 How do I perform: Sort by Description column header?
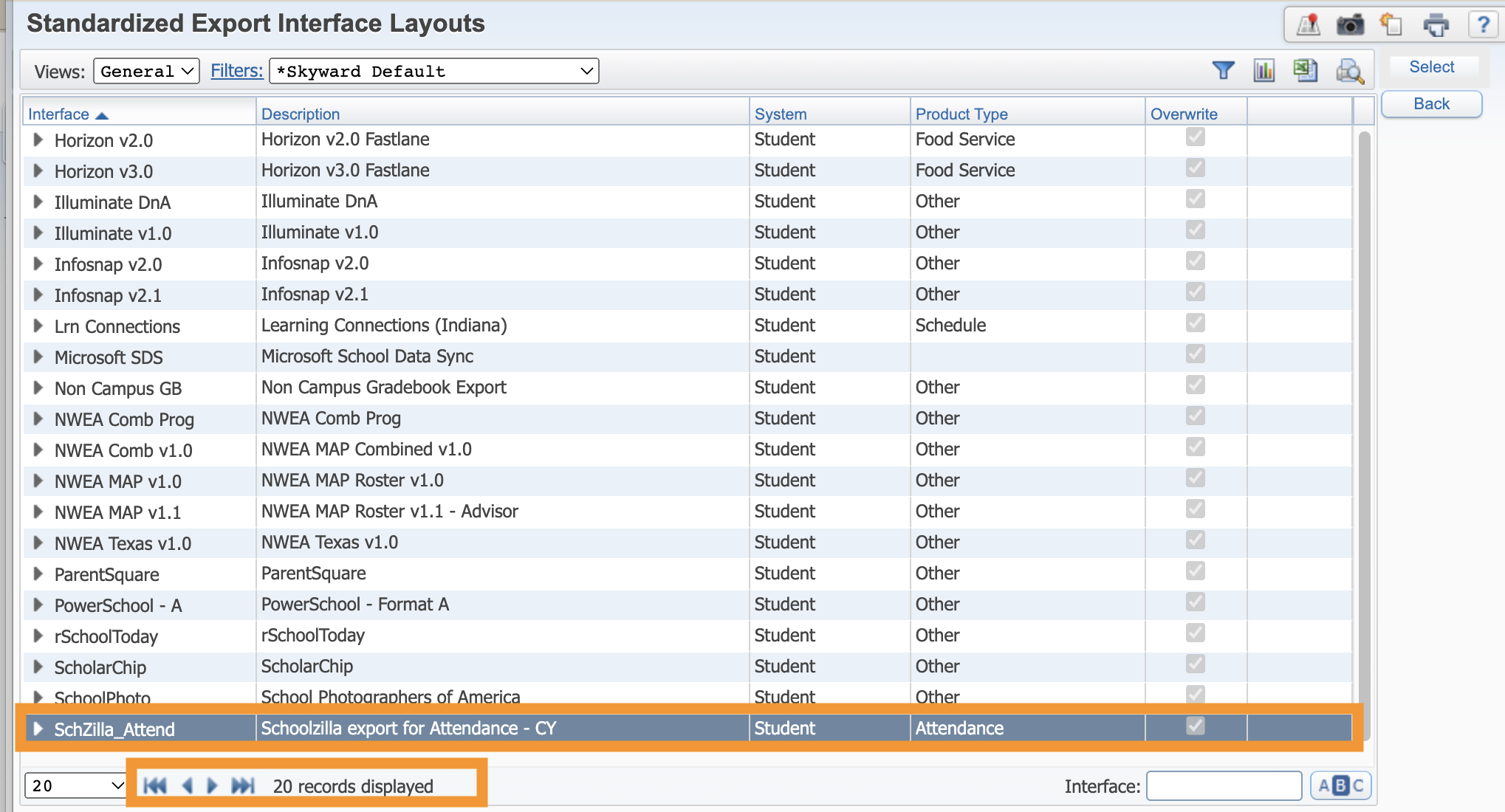click(x=301, y=114)
